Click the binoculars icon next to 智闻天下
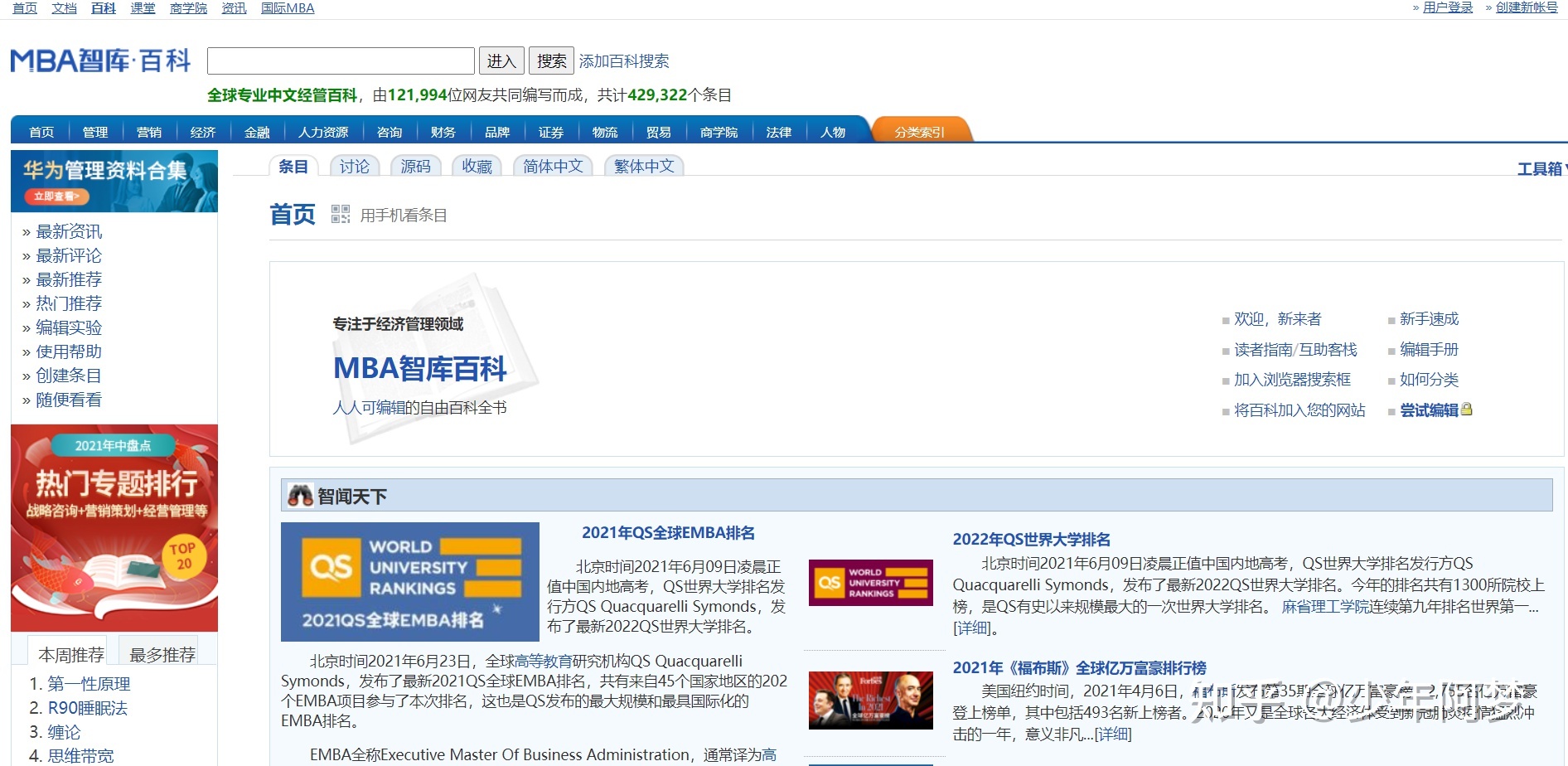 coord(299,496)
